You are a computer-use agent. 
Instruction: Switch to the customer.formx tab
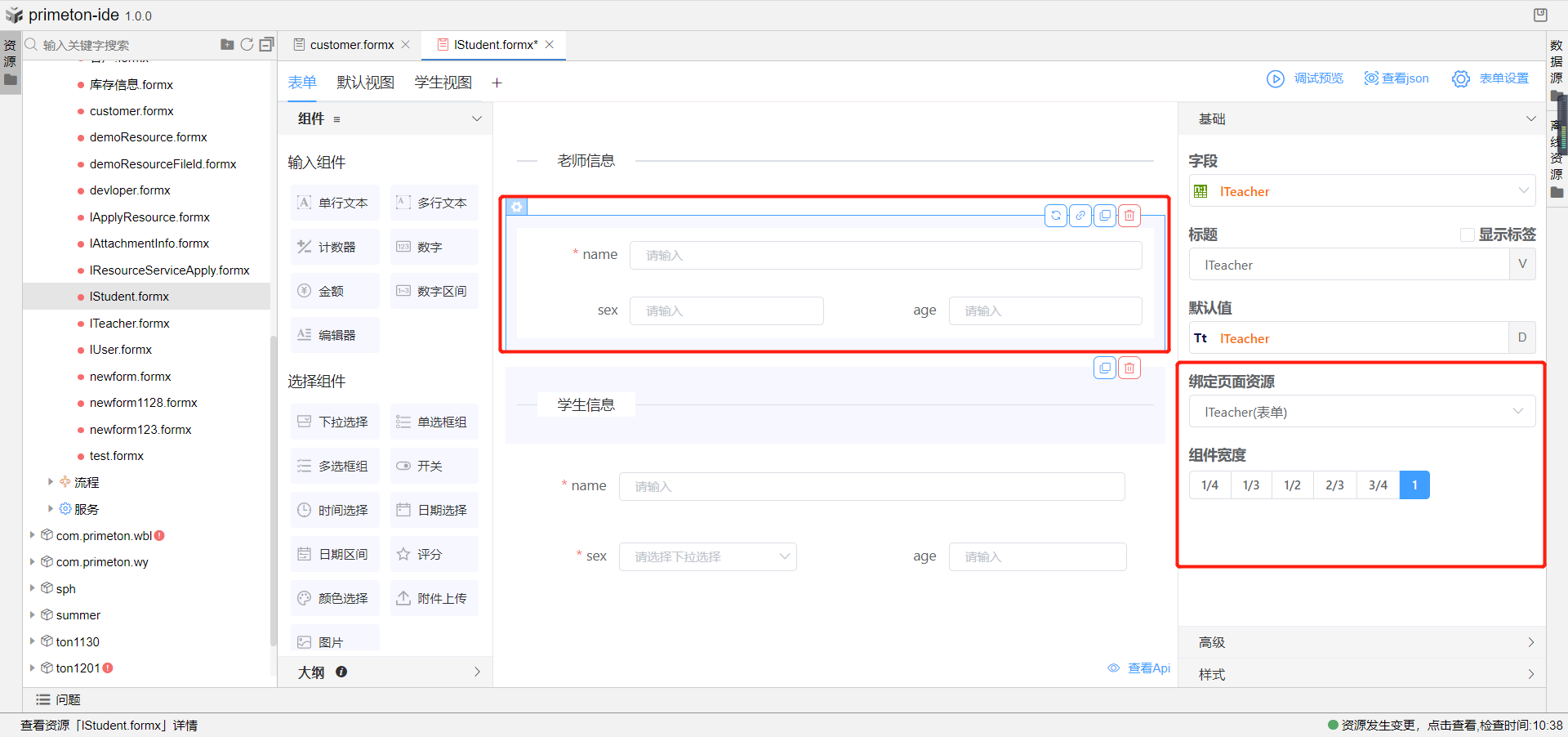[351, 45]
